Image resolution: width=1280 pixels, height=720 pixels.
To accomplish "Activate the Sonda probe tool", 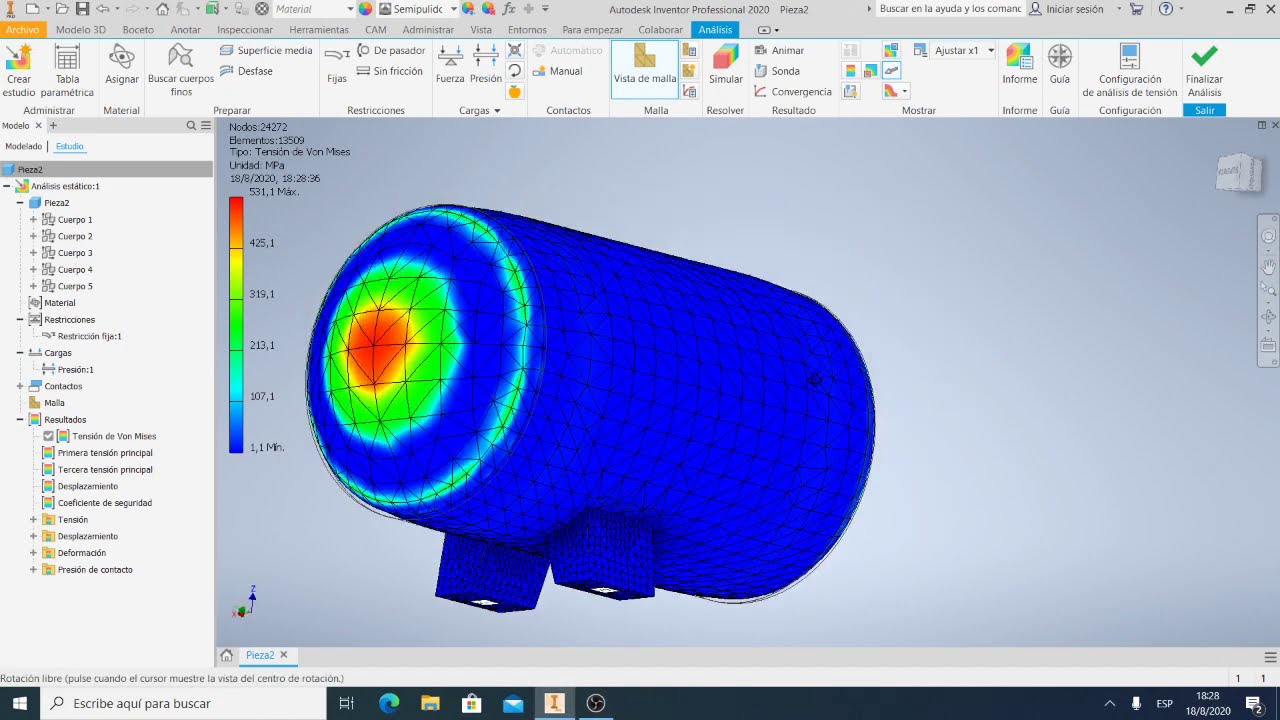I will click(777, 71).
